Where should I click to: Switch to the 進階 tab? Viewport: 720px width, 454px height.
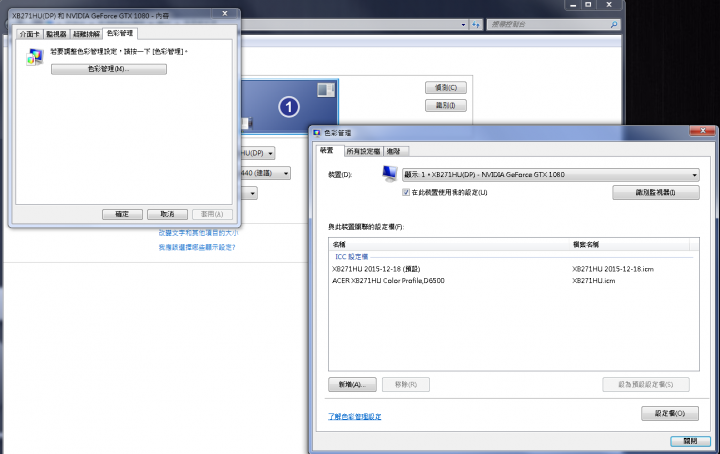[394, 151]
